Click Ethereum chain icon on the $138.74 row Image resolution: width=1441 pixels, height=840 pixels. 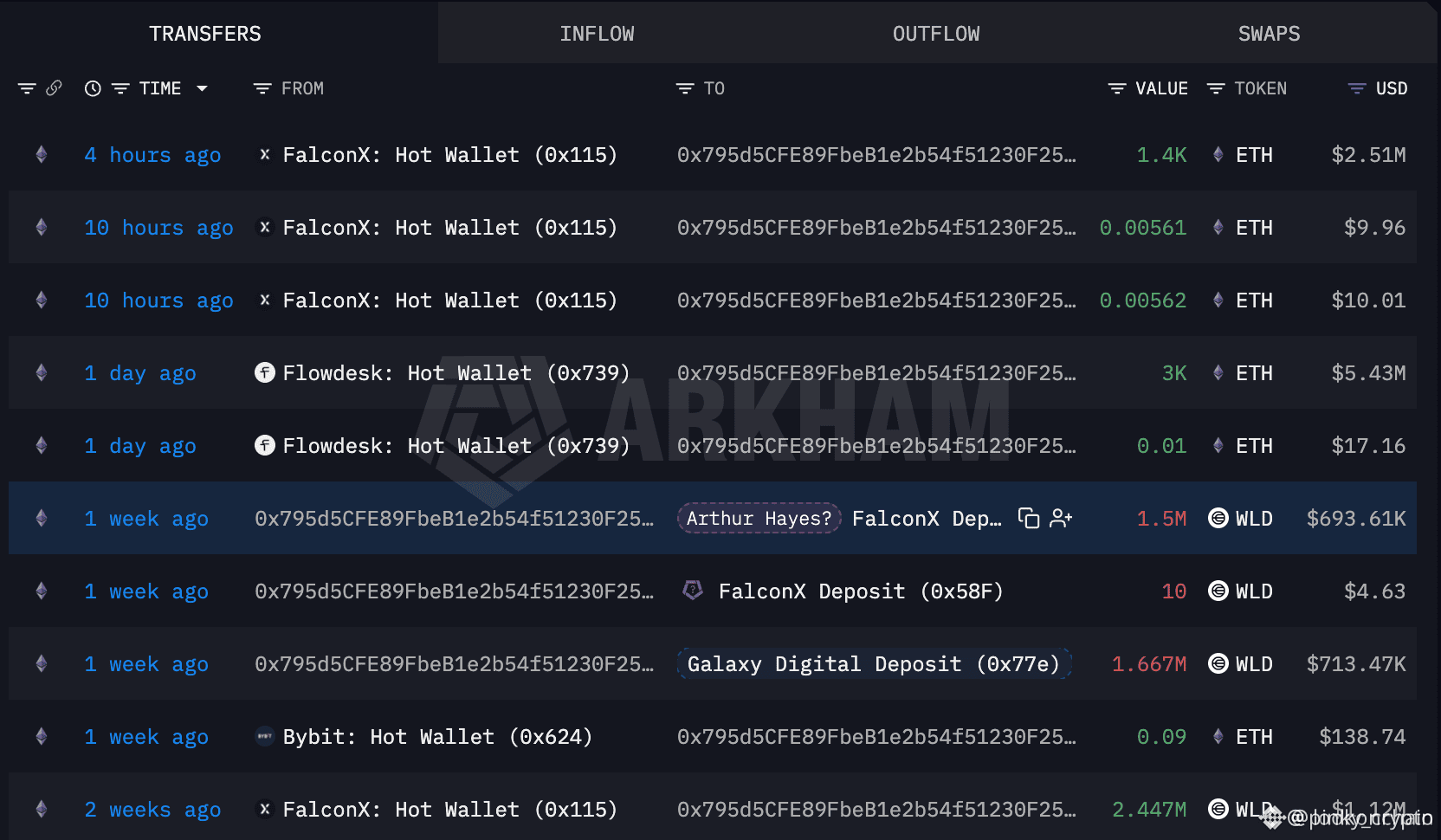41,737
